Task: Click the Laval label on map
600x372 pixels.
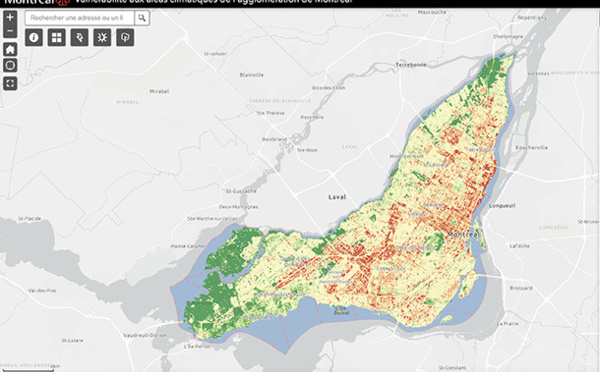Action: point(337,197)
